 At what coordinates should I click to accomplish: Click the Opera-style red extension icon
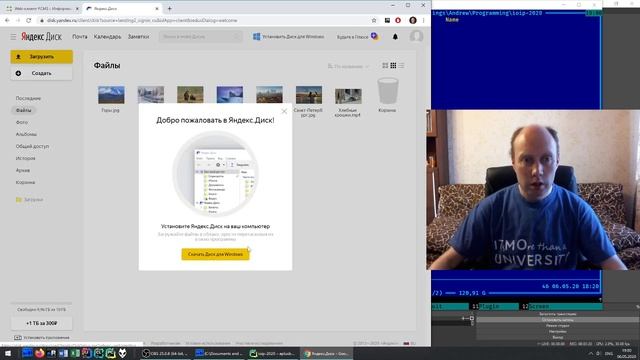click(398, 20)
